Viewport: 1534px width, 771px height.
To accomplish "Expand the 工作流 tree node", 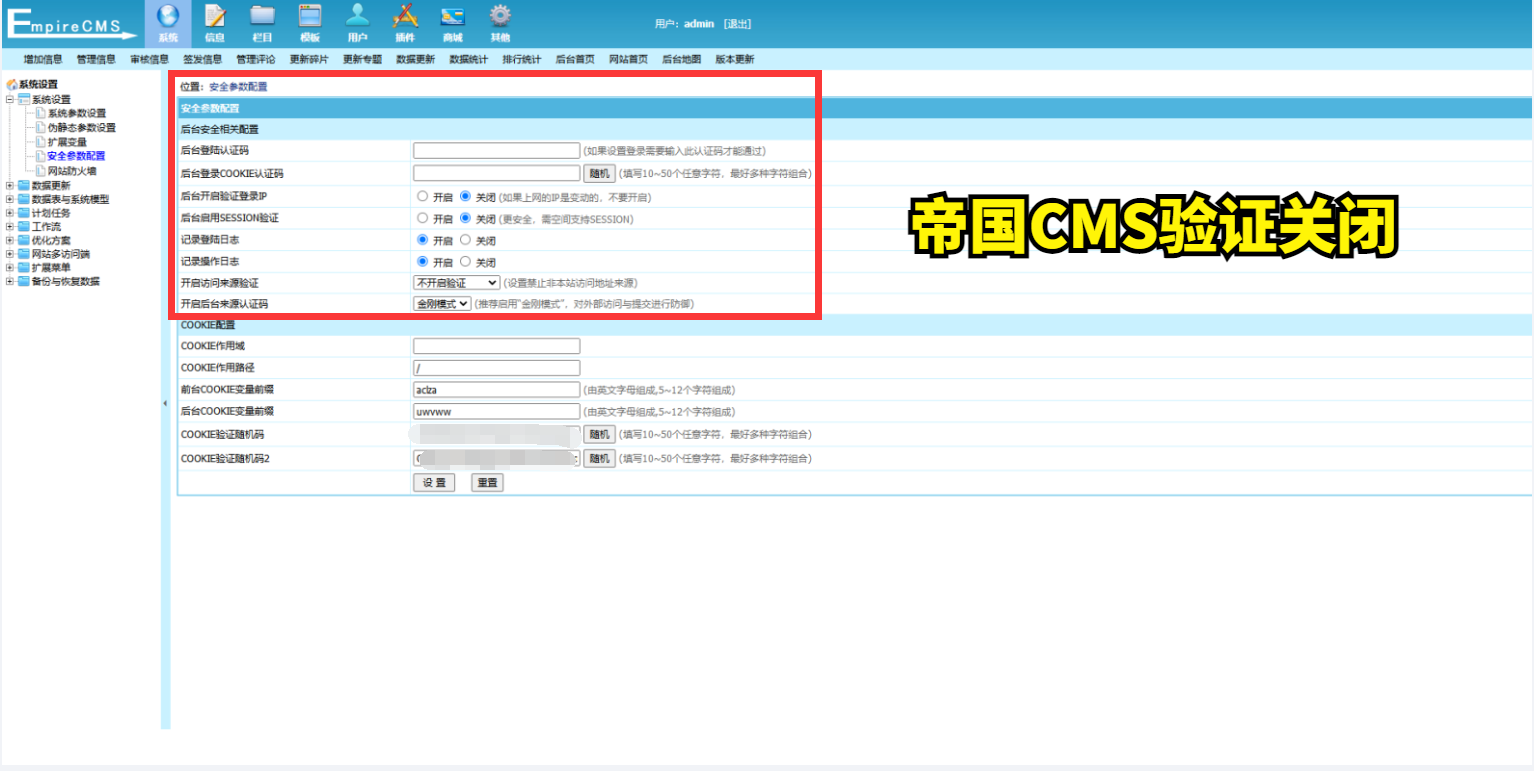I will [x=10, y=226].
